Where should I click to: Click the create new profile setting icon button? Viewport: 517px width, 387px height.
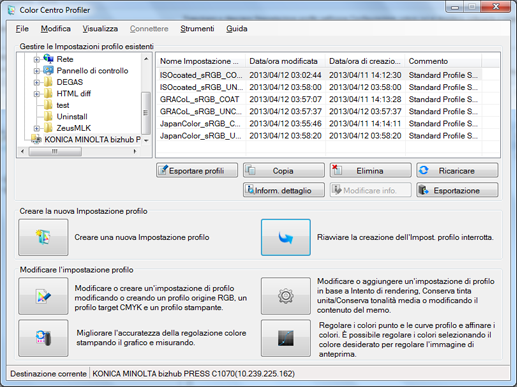[x=43, y=237]
